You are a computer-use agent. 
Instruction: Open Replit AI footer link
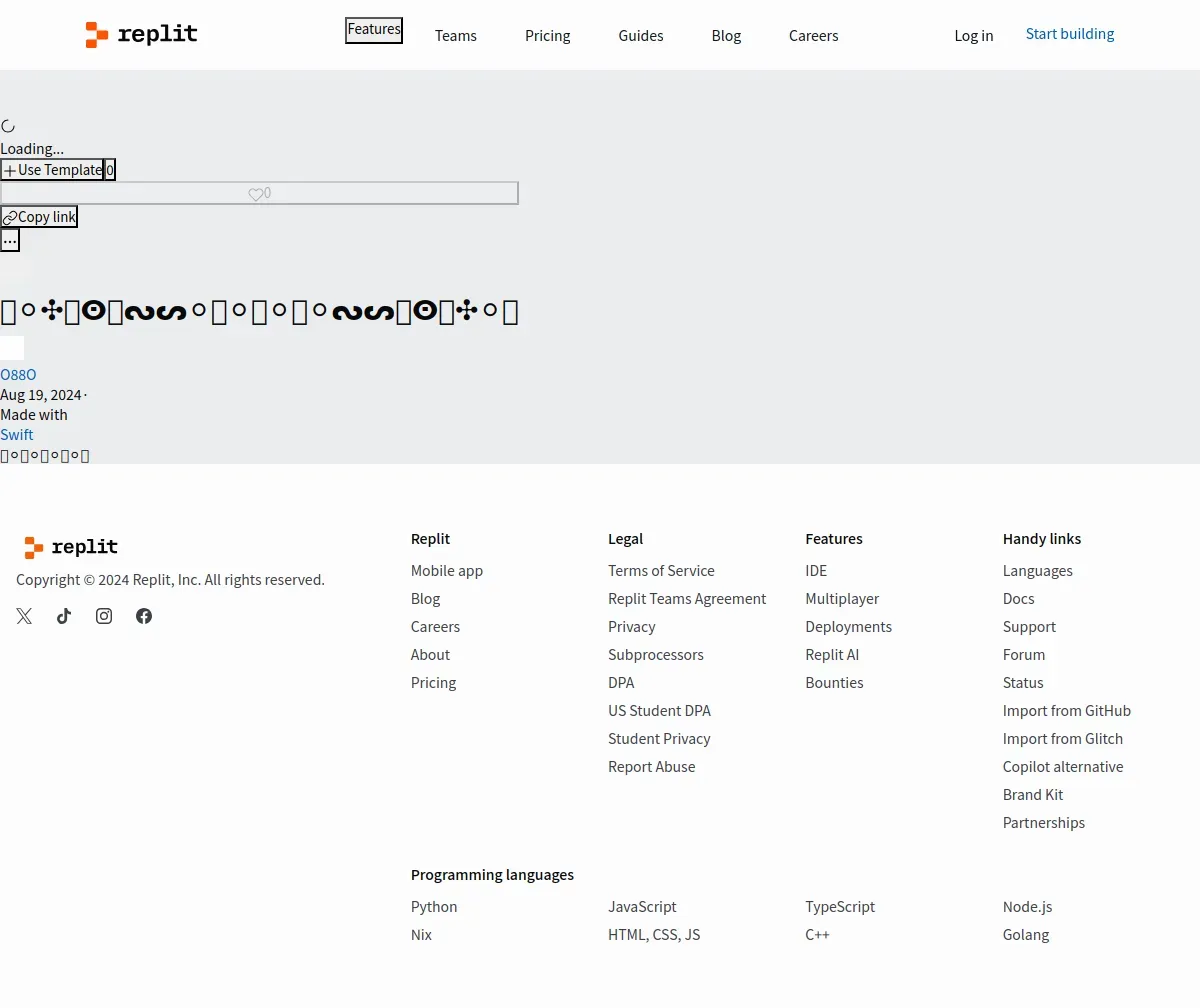[x=832, y=655]
